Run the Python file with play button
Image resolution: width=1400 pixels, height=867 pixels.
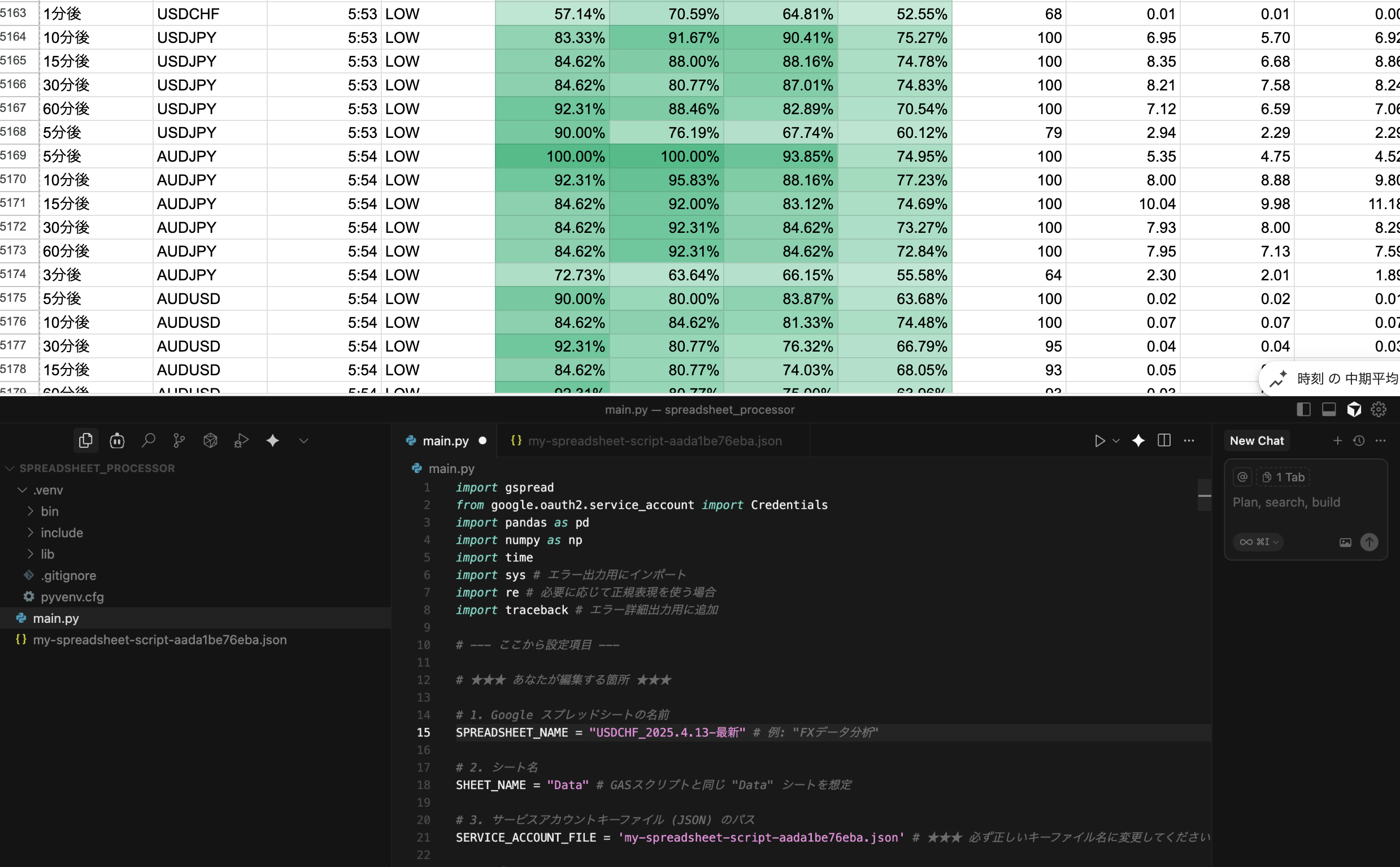(1099, 440)
